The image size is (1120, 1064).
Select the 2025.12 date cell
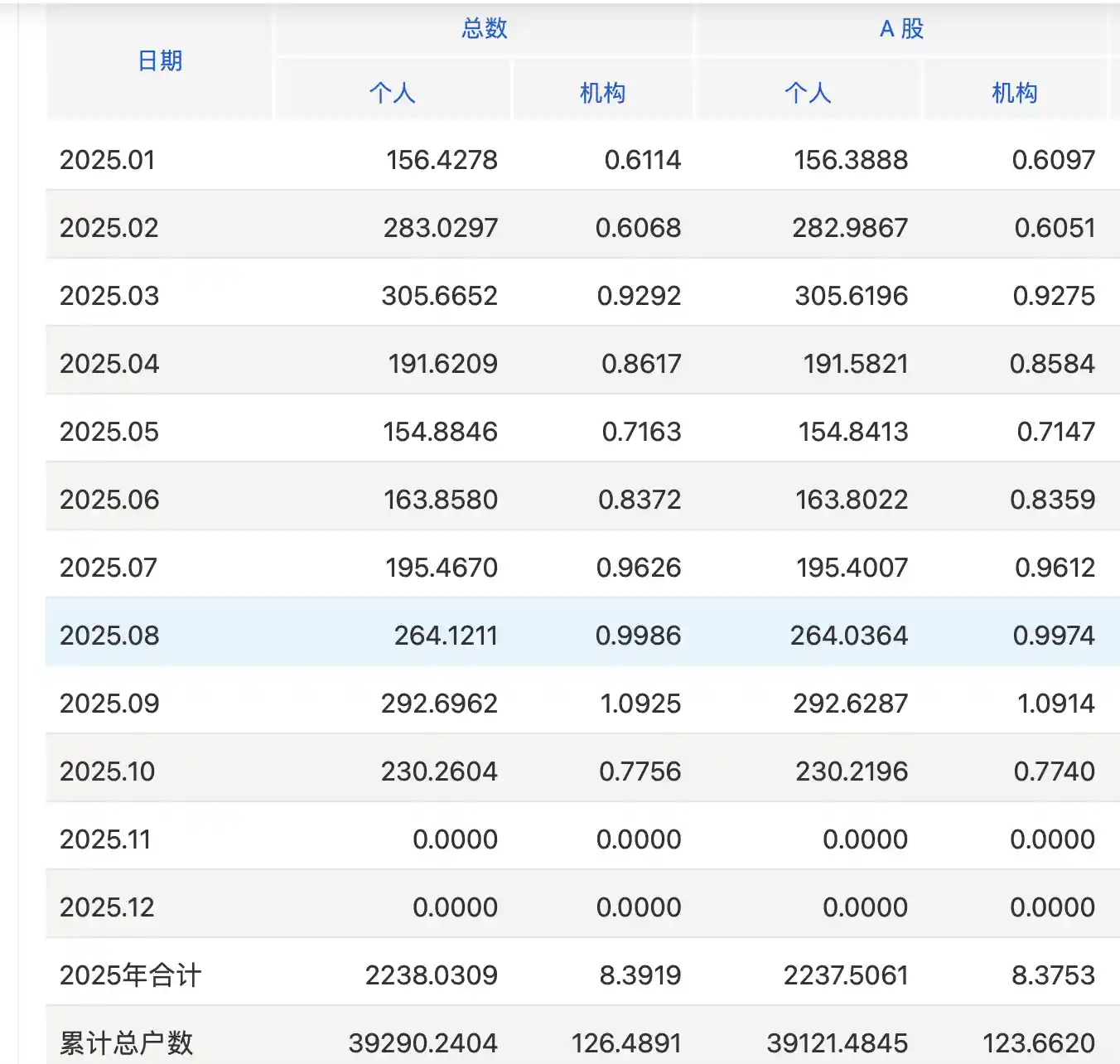pyautogui.click(x=108, y=907)
